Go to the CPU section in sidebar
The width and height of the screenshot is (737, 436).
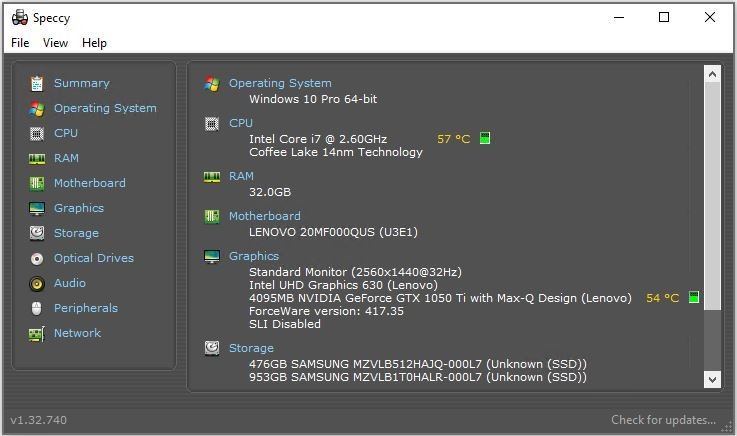pyautogui.click(x=66, y=133)
